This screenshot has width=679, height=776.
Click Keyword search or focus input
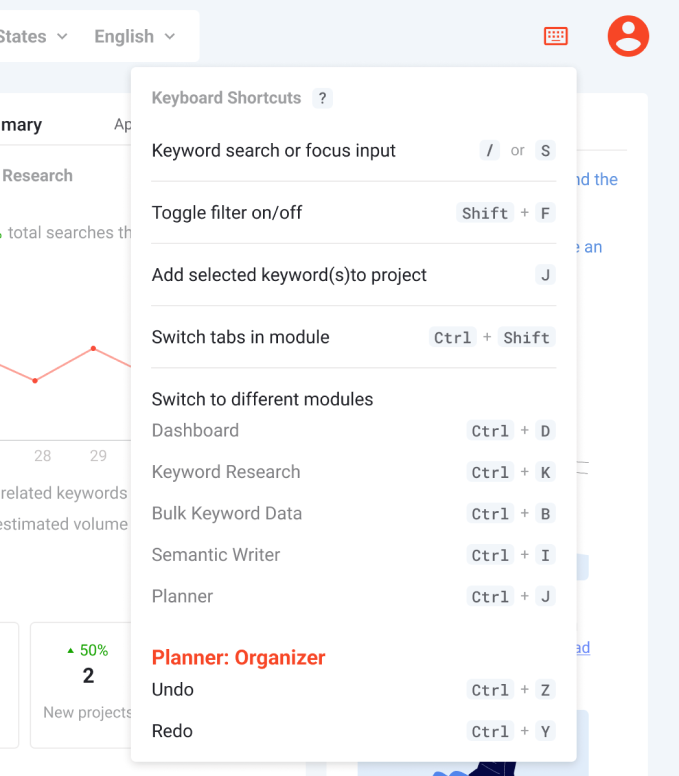[x=274, y=150]
